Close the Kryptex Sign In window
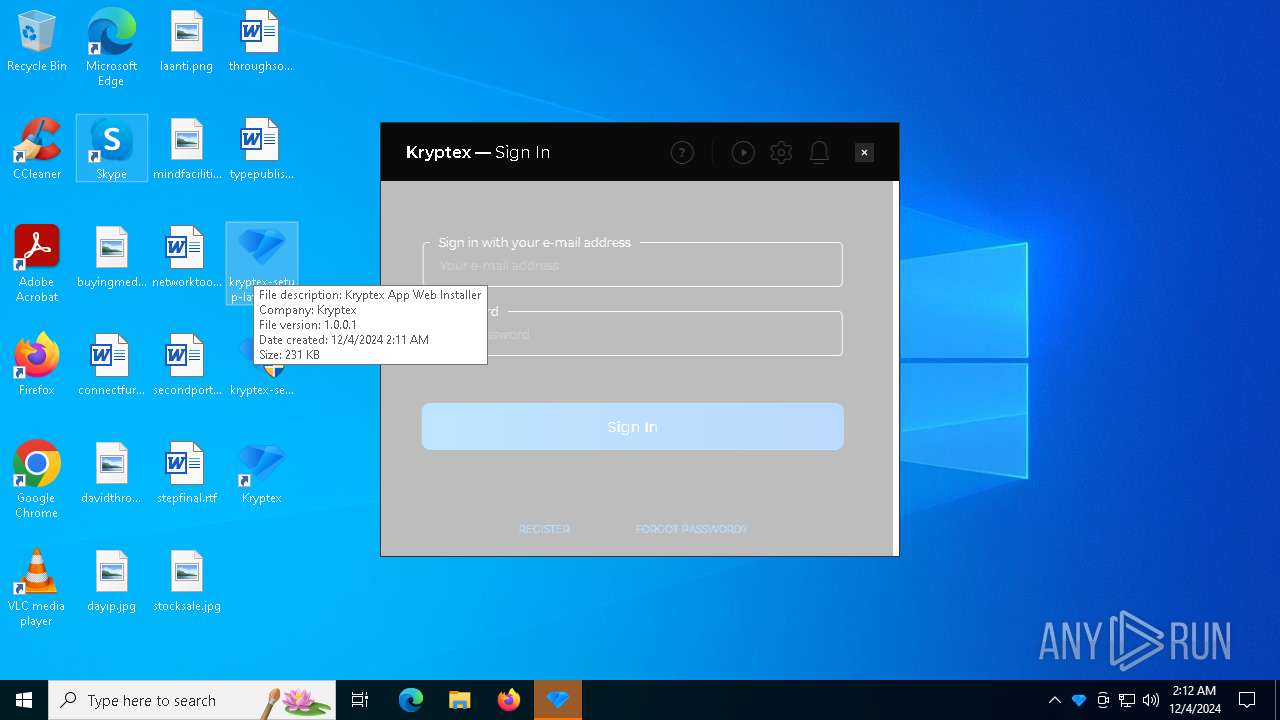The width and height of the screenshot is (1280, 720). coord(865,152)
